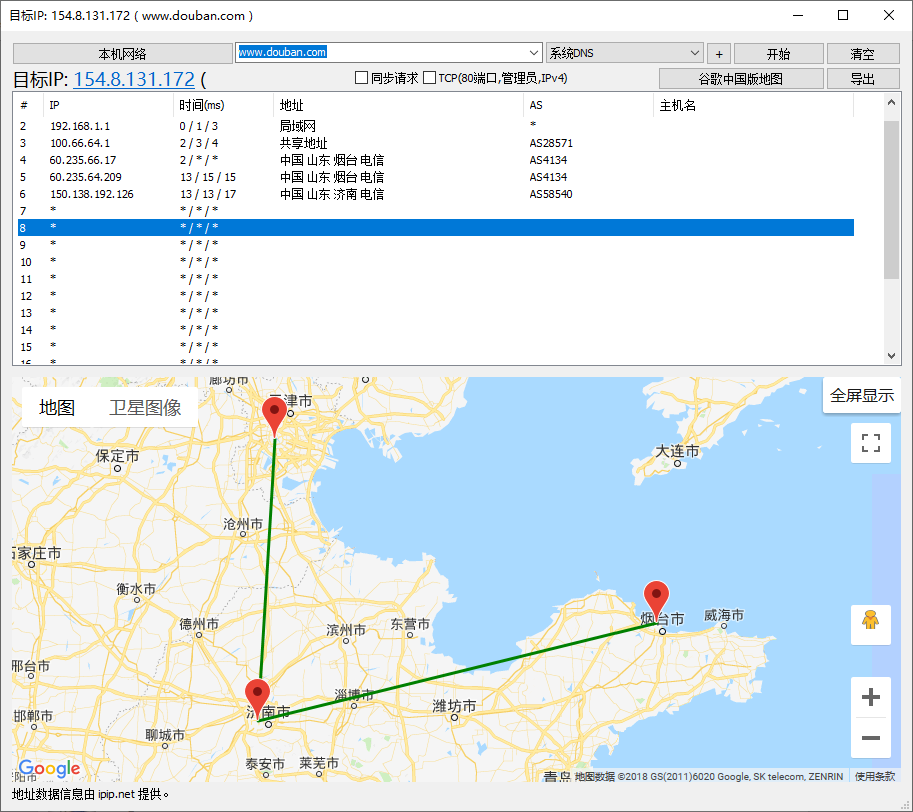Click 威海市 label on the map
Screen dimensions: 913x812
(x=724, y=615)
